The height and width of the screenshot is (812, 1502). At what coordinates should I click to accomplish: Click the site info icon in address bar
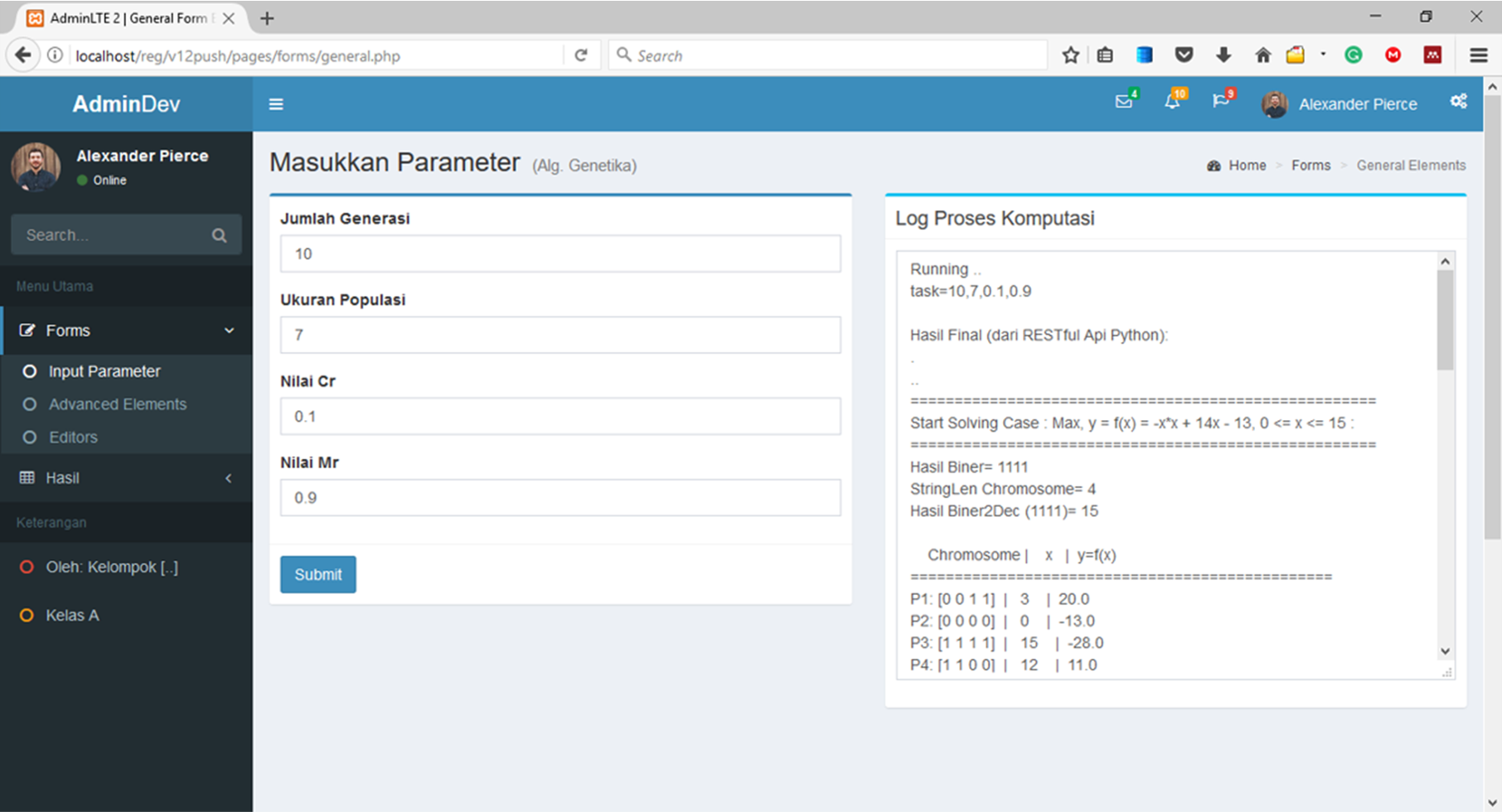point(55,56)
